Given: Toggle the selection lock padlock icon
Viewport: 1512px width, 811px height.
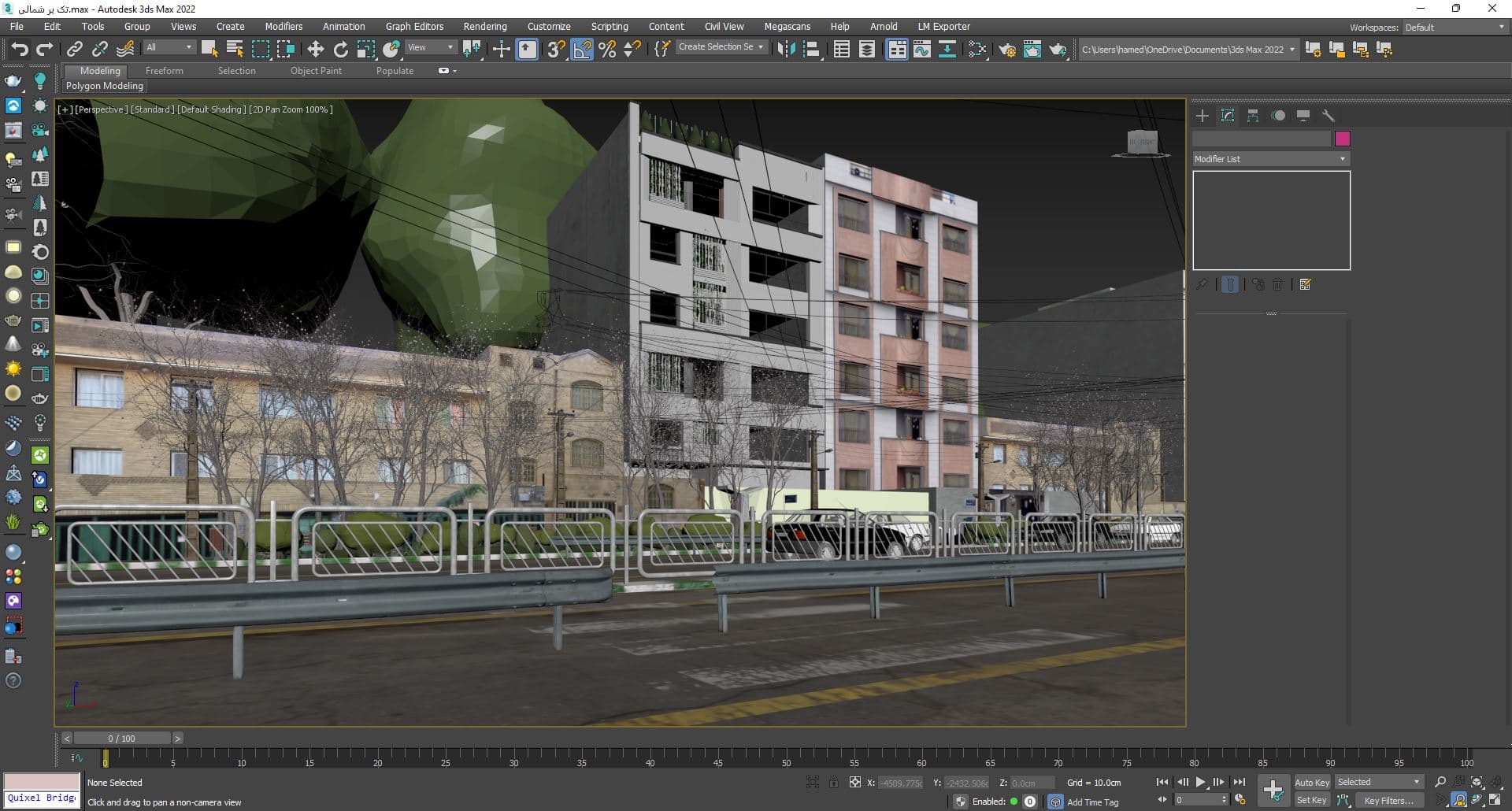Looking at the screenshot, I should (834, 782).
